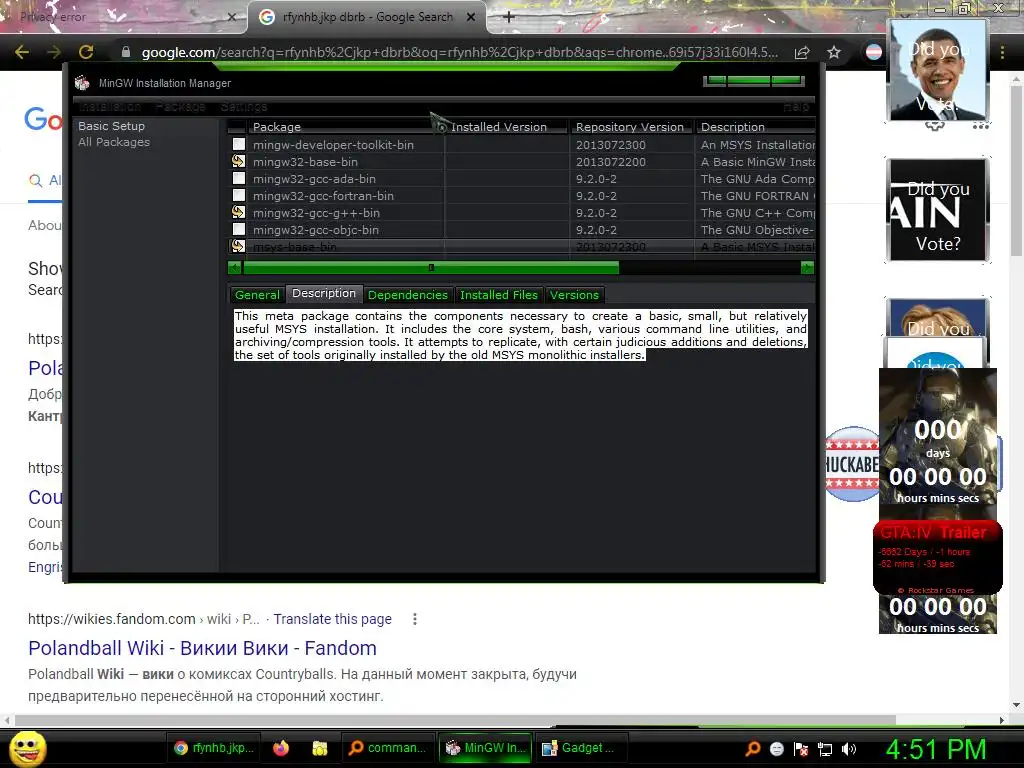Click the MinGW Installation Manager title icon
The image size is (1024, 768).
click(82, 83)
